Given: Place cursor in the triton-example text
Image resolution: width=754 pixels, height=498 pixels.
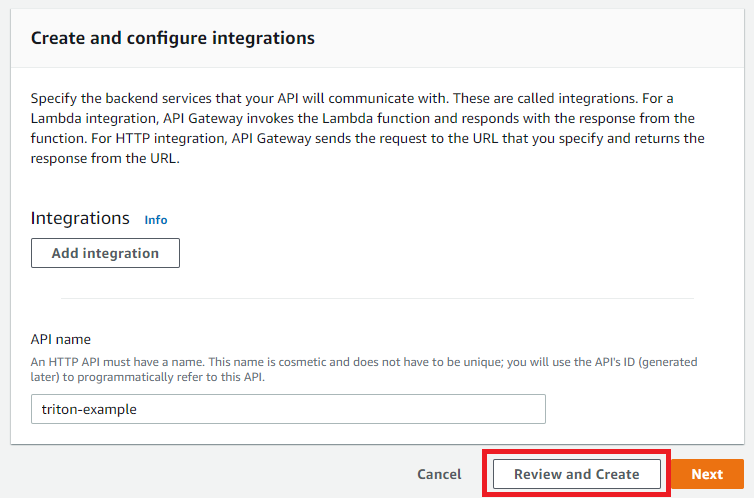Looking at the screenshot, I should pyautogui.click(x=89, y=410).
